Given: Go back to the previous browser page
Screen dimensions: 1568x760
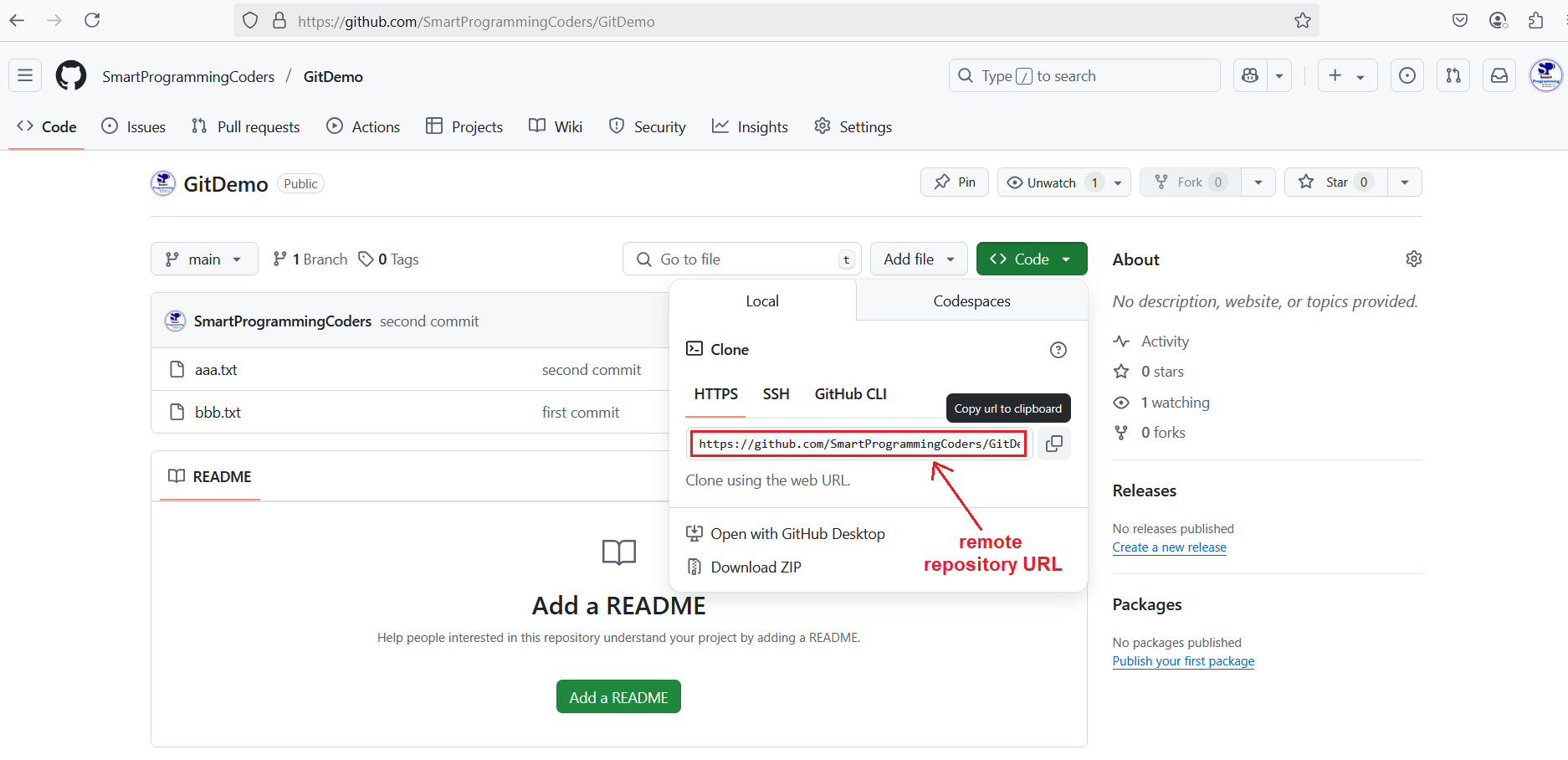Looking at the screenshot, I should point(18,20).
